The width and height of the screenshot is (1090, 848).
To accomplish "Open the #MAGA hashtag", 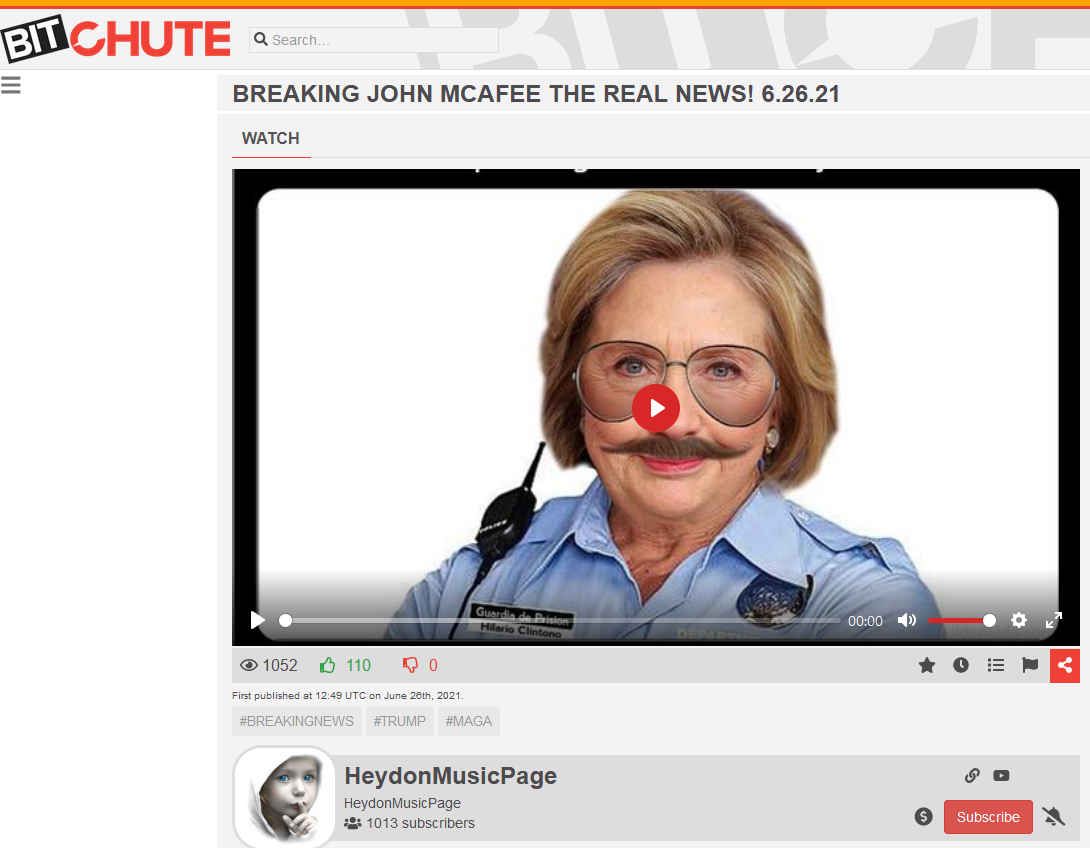I will [469, 721].
